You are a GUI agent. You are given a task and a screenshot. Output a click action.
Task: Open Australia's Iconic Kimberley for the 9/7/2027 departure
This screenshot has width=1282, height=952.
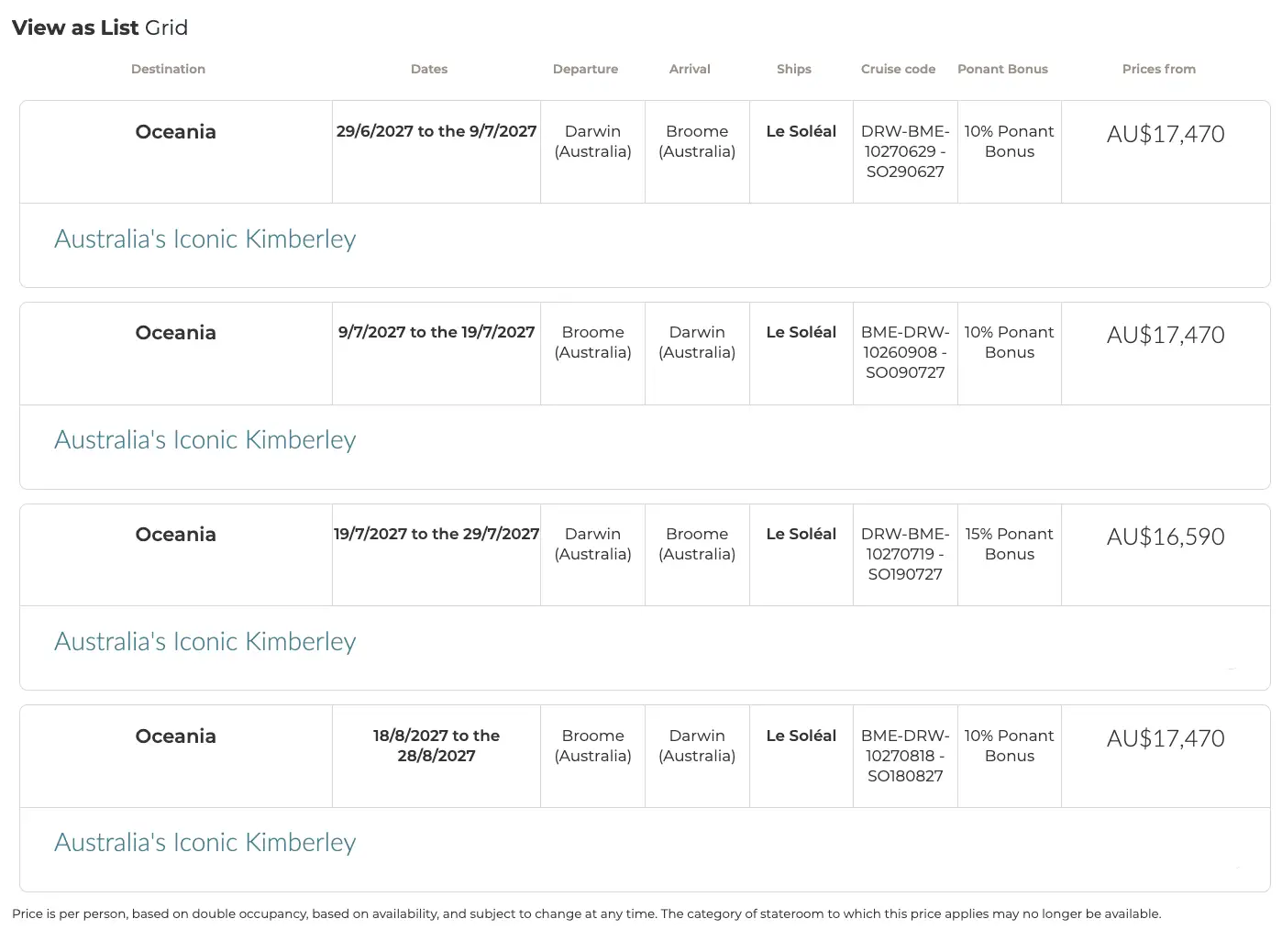205,439
